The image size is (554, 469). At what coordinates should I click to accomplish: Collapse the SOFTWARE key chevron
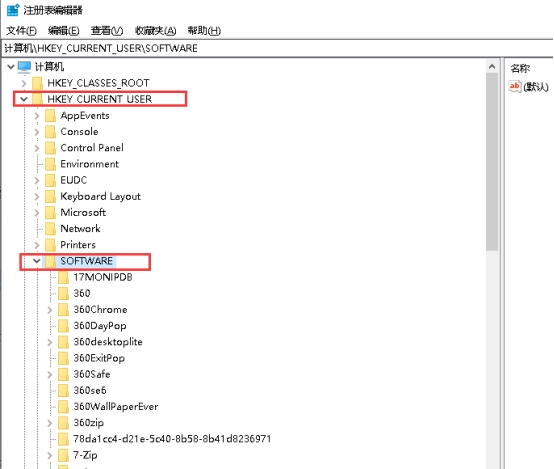point(36,261)
